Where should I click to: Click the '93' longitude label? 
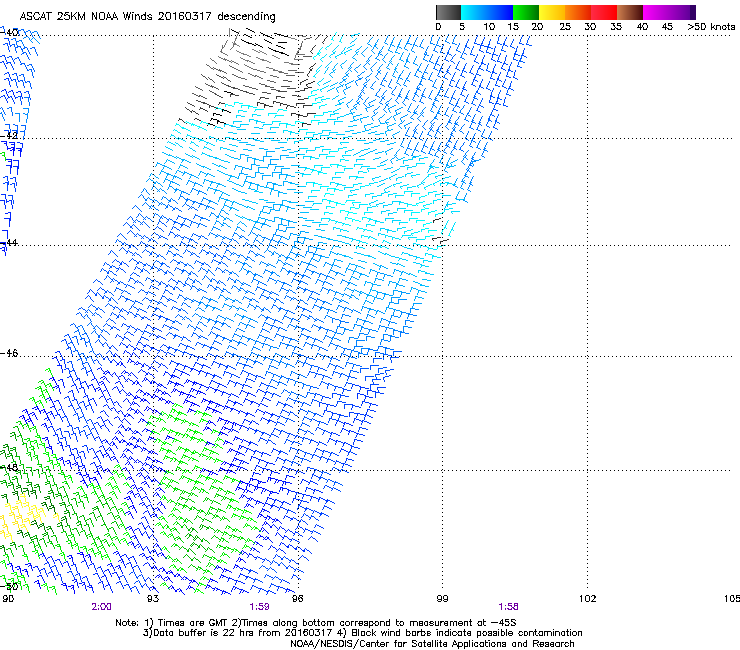pos(153,599)
